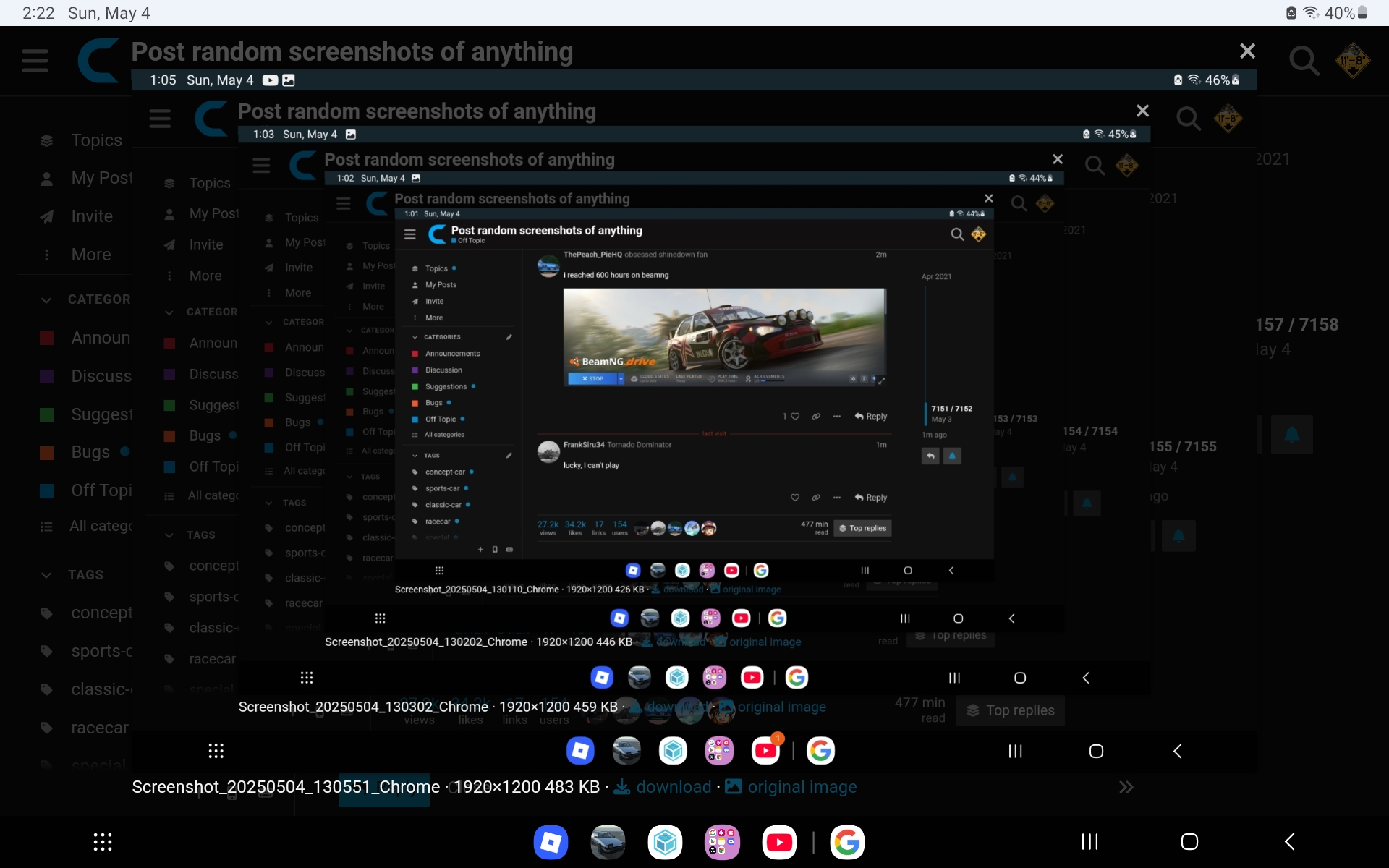The width and height of the screenshot is (1389, 868).
Task: Close the image lightbox with the X
Action: [1247, 51]
